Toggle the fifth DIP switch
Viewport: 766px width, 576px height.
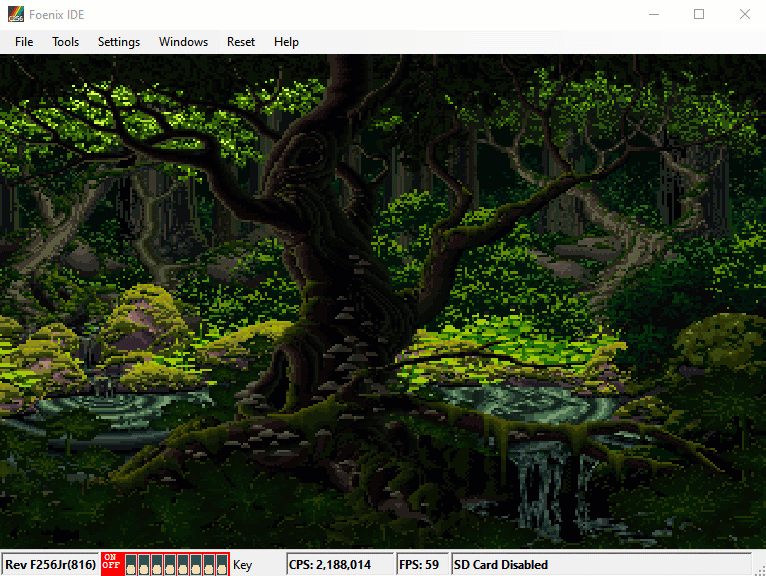tap(183, 564)
